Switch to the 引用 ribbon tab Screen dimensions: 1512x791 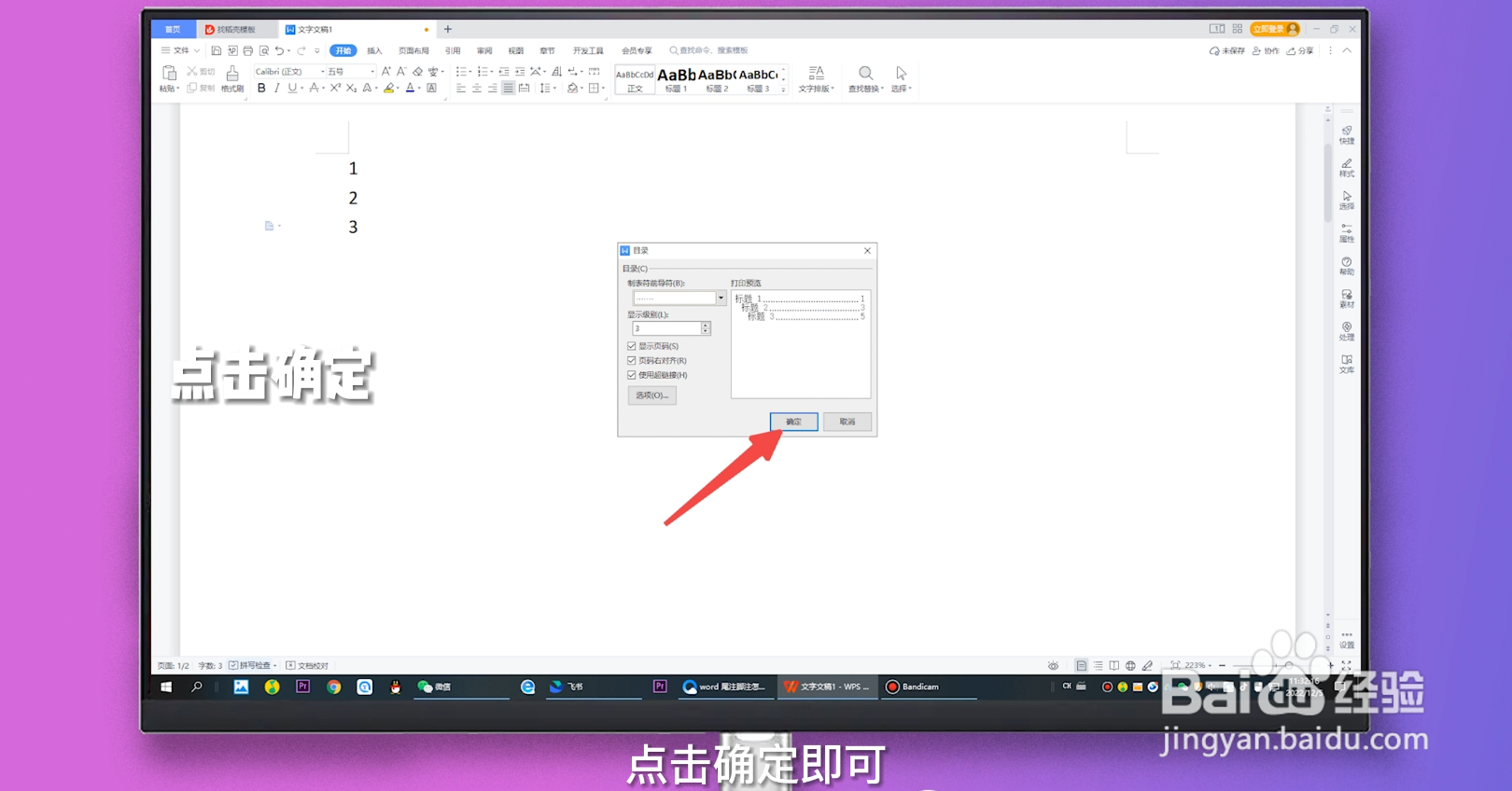tap(453, 50)
